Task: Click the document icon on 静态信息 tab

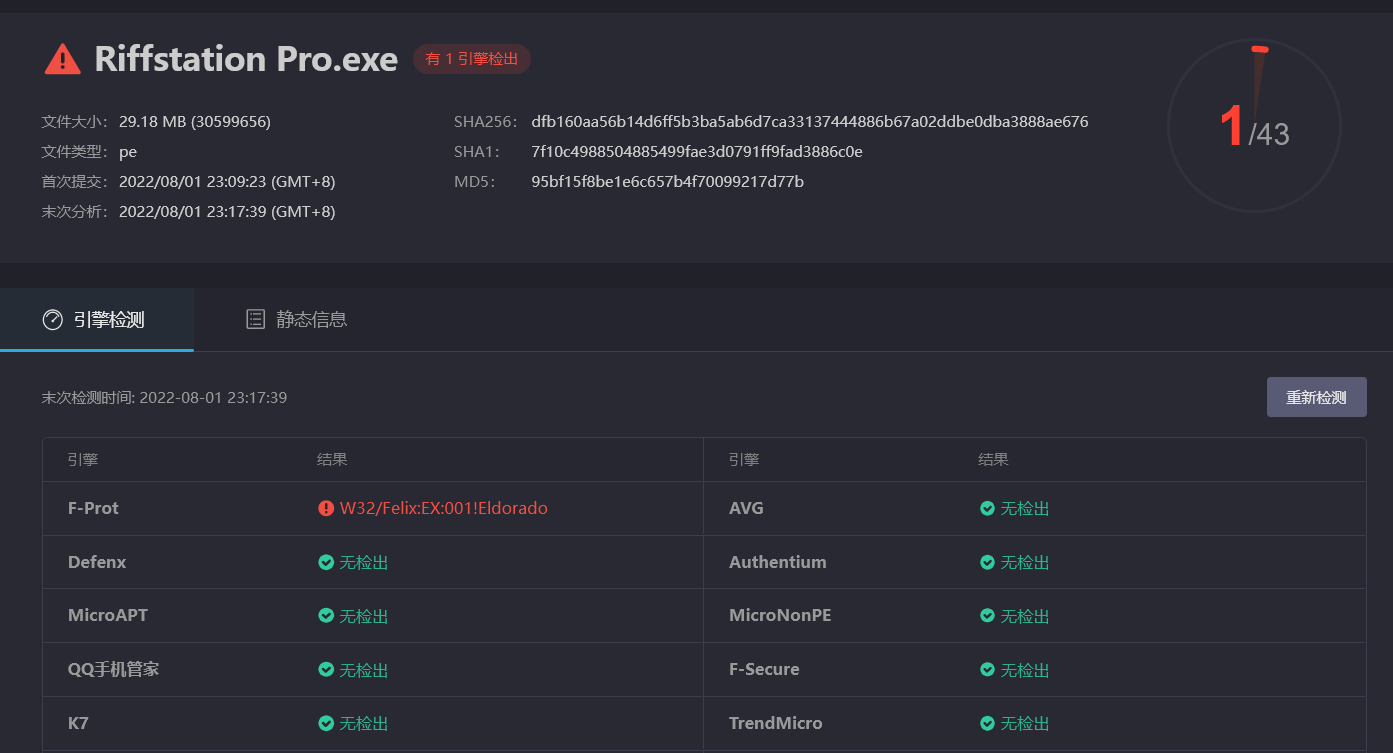Action: coord(256,319)
